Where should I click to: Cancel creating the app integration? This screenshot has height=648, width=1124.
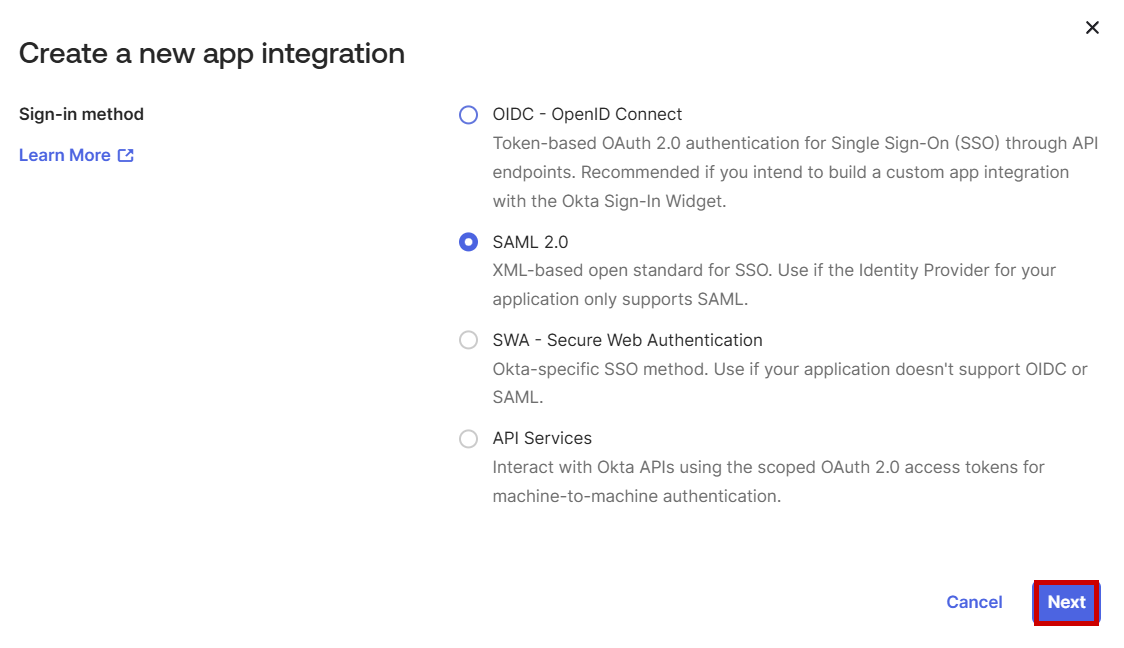point(974,602)
